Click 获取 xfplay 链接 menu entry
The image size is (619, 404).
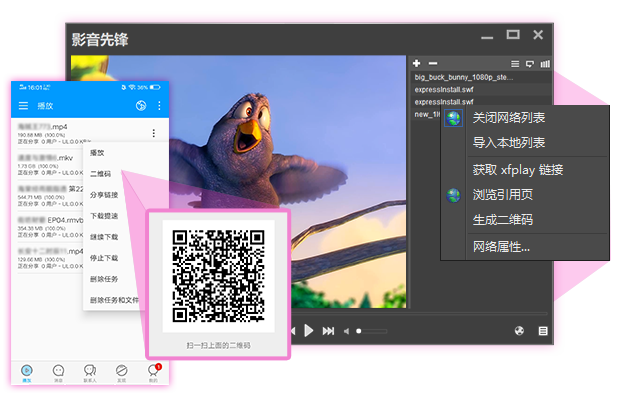[518, 170]
